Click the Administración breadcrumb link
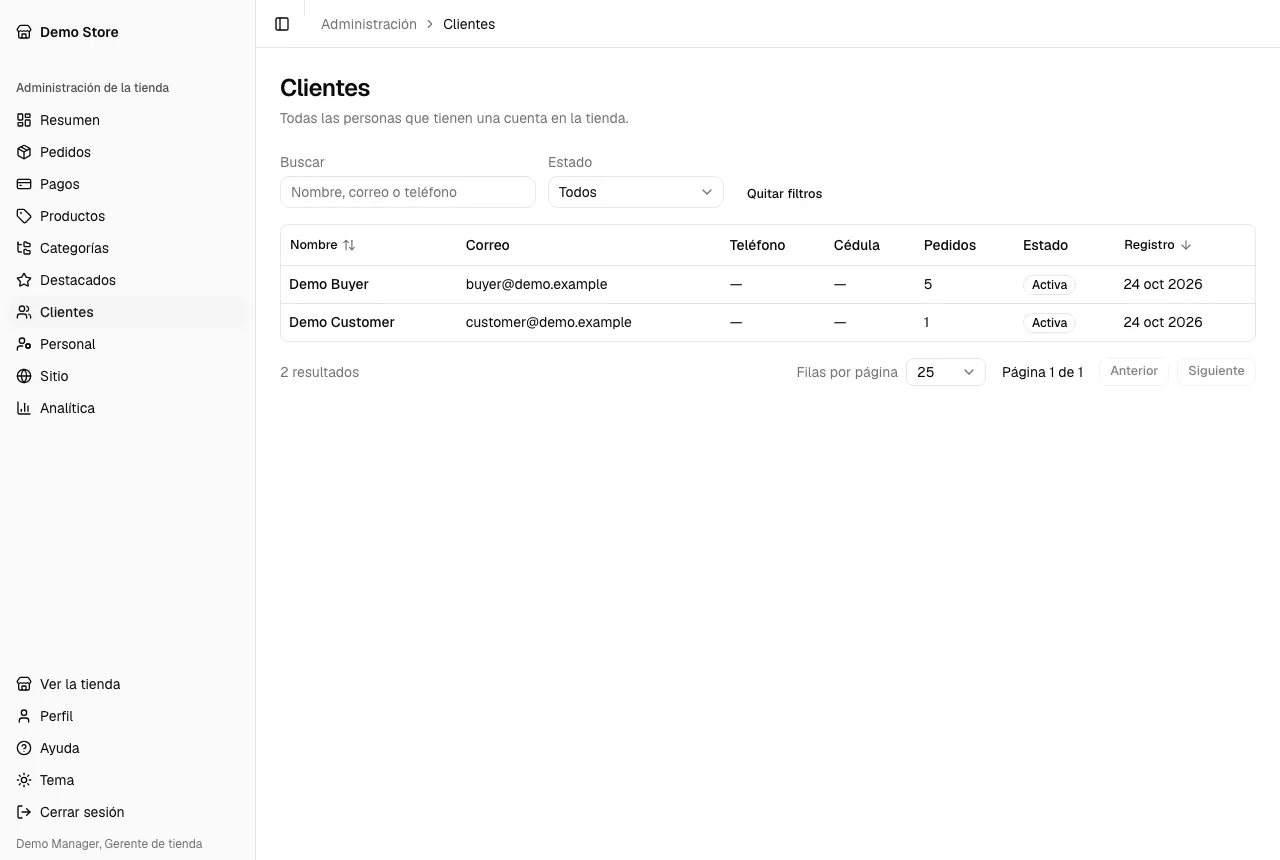Image resolution: width=1280 pixels, height=860 pixels. [369, 24]
